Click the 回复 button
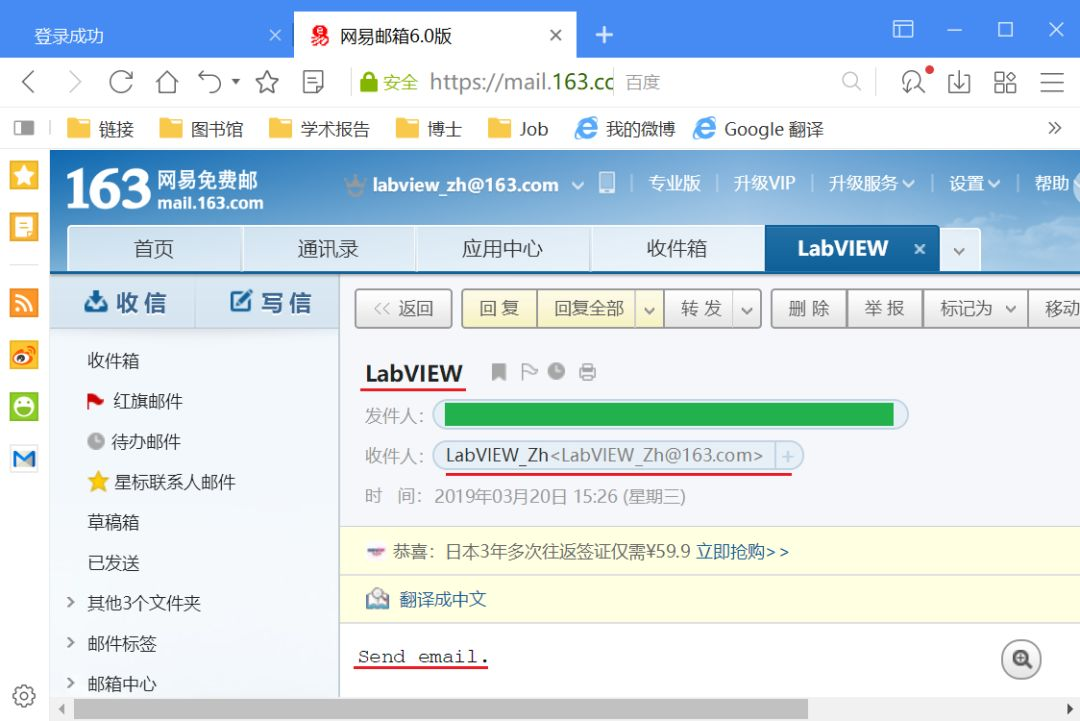 click(x=499, y=309)
